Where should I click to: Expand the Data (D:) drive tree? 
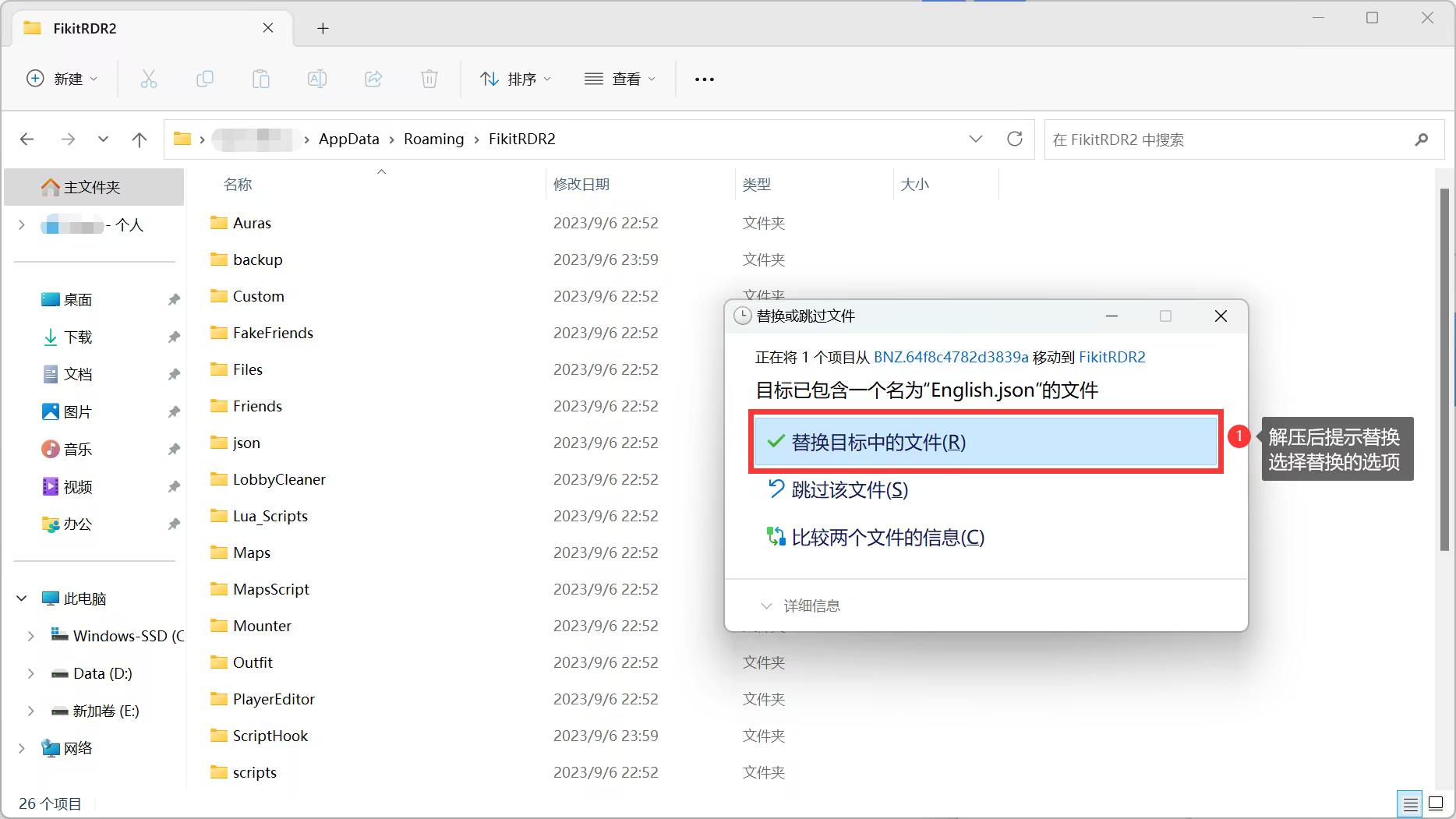pos(30,673)
